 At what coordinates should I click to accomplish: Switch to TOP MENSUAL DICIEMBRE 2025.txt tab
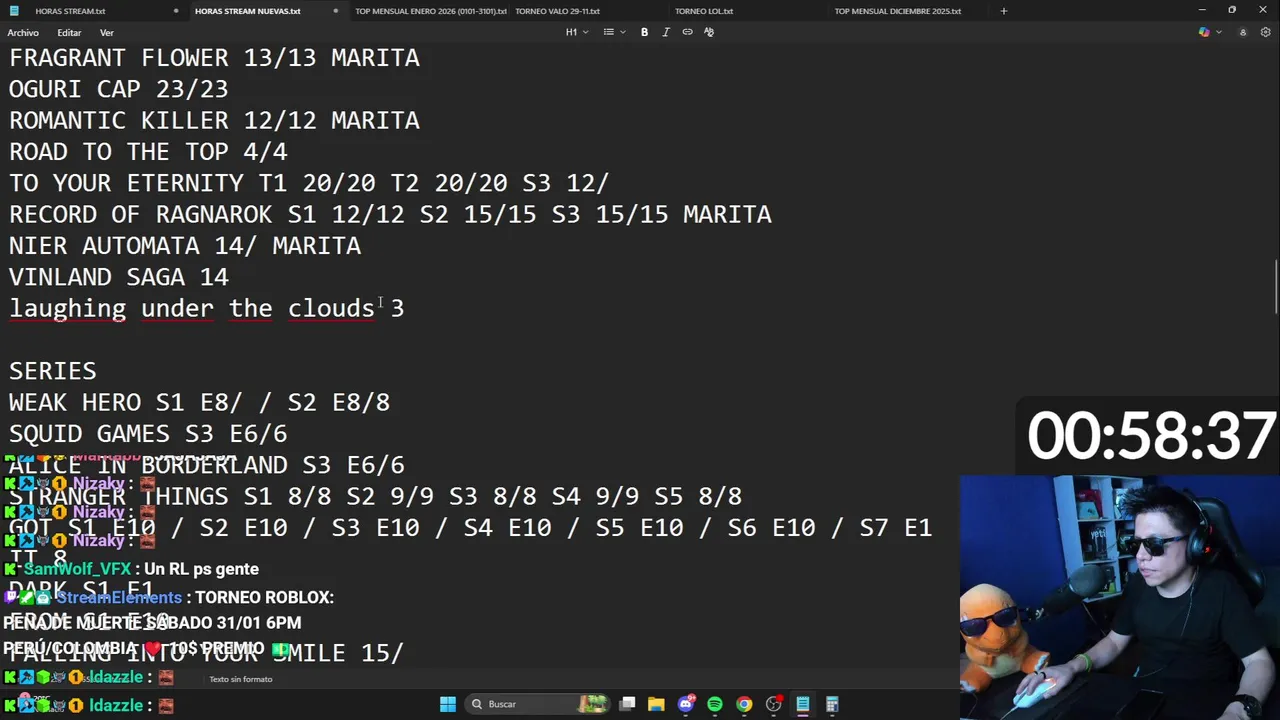[x=898, y=11]
